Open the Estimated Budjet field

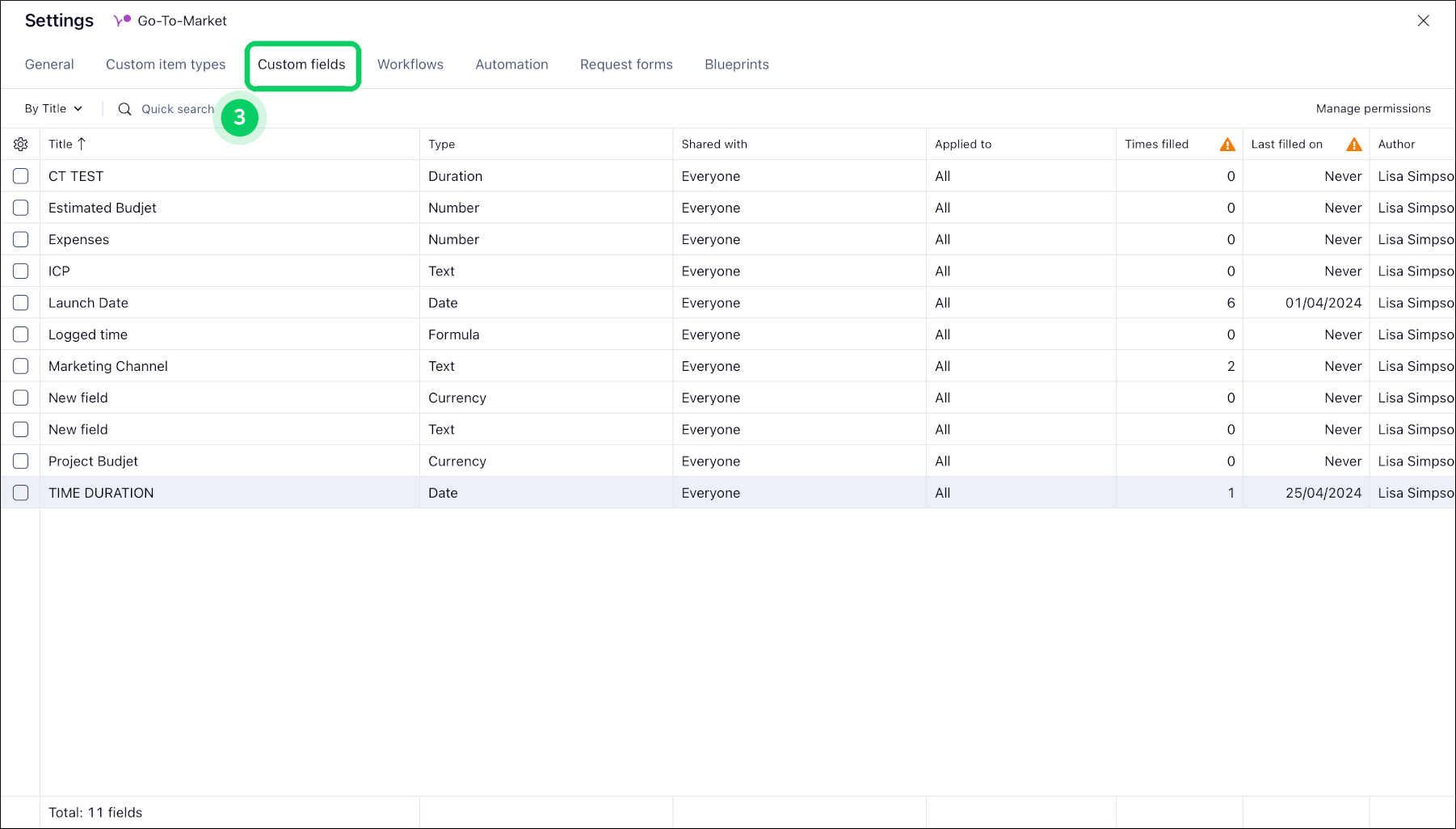(x=103, y=208)
